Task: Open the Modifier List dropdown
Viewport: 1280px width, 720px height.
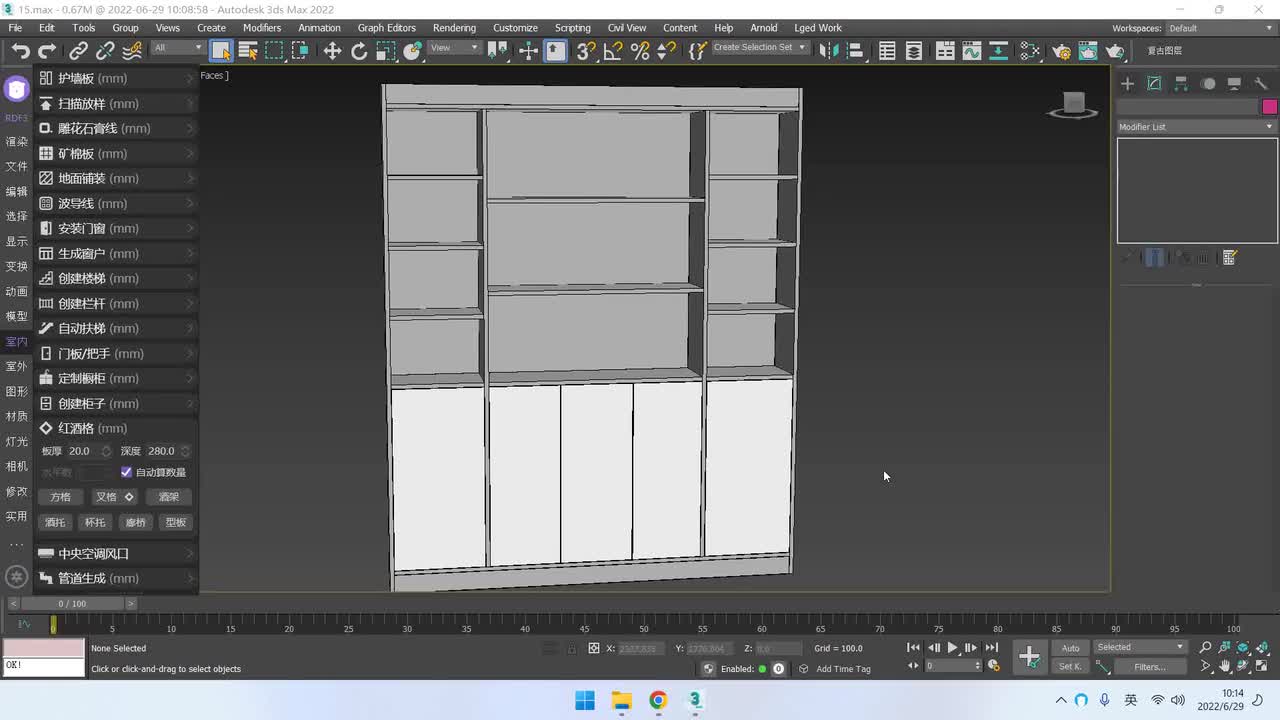Action: tap(1197, 127)
